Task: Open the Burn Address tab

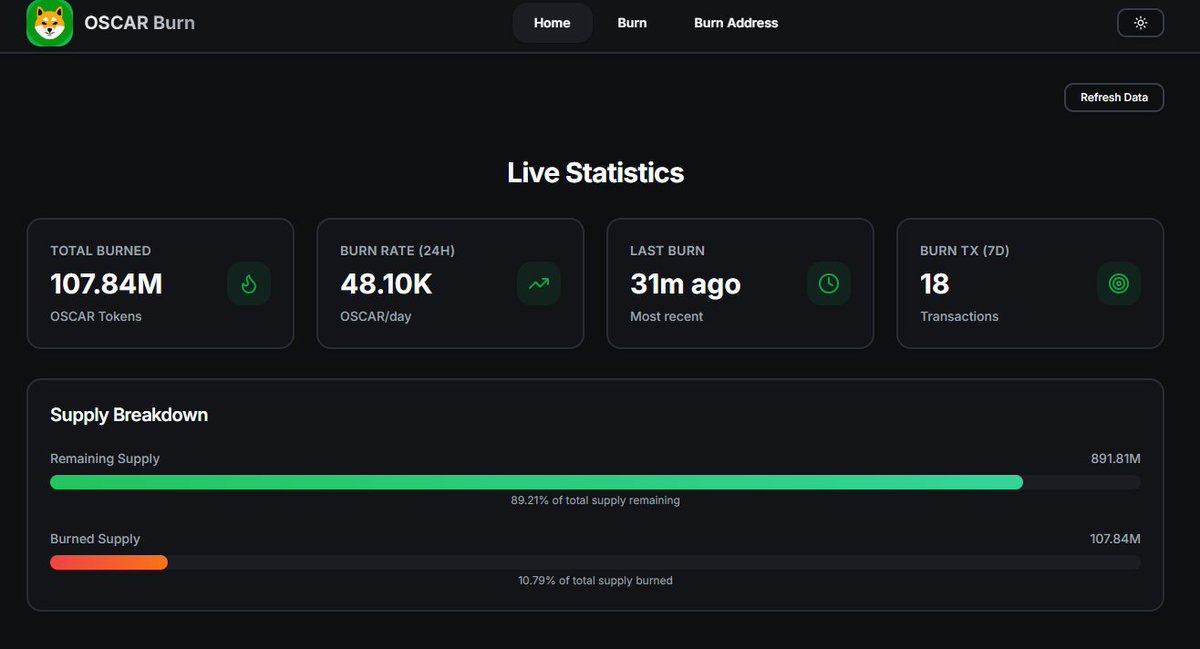Action: [736, 23]
